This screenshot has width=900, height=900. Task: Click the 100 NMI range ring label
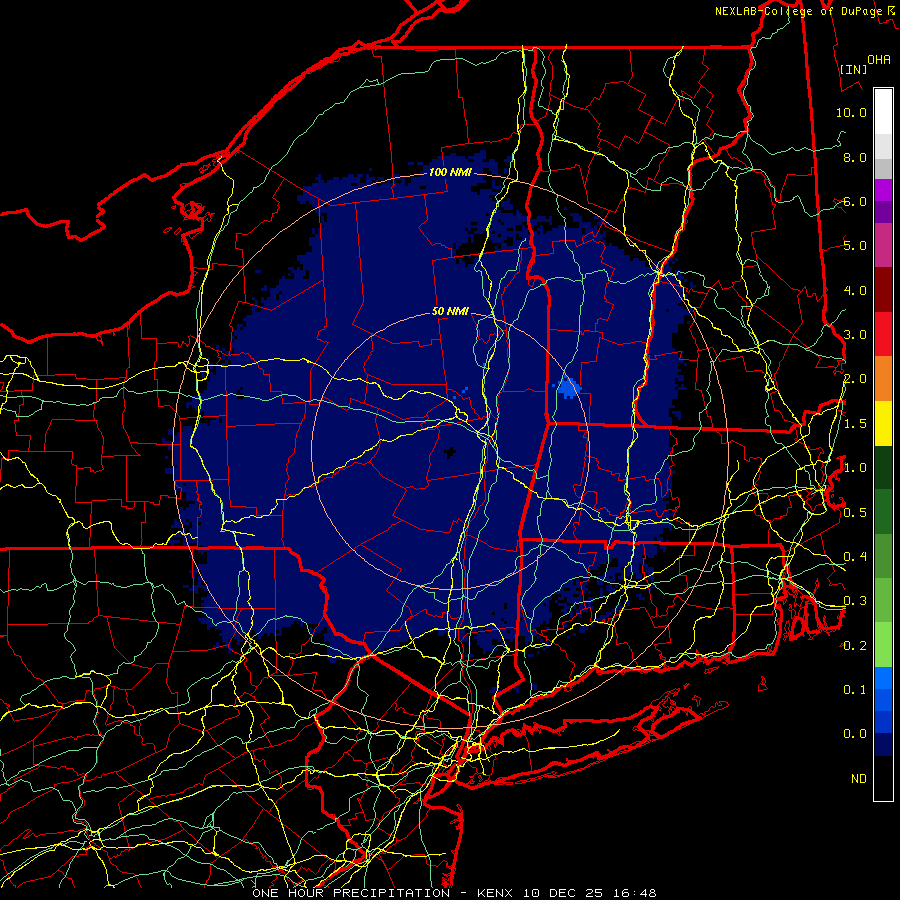(450, 172)
